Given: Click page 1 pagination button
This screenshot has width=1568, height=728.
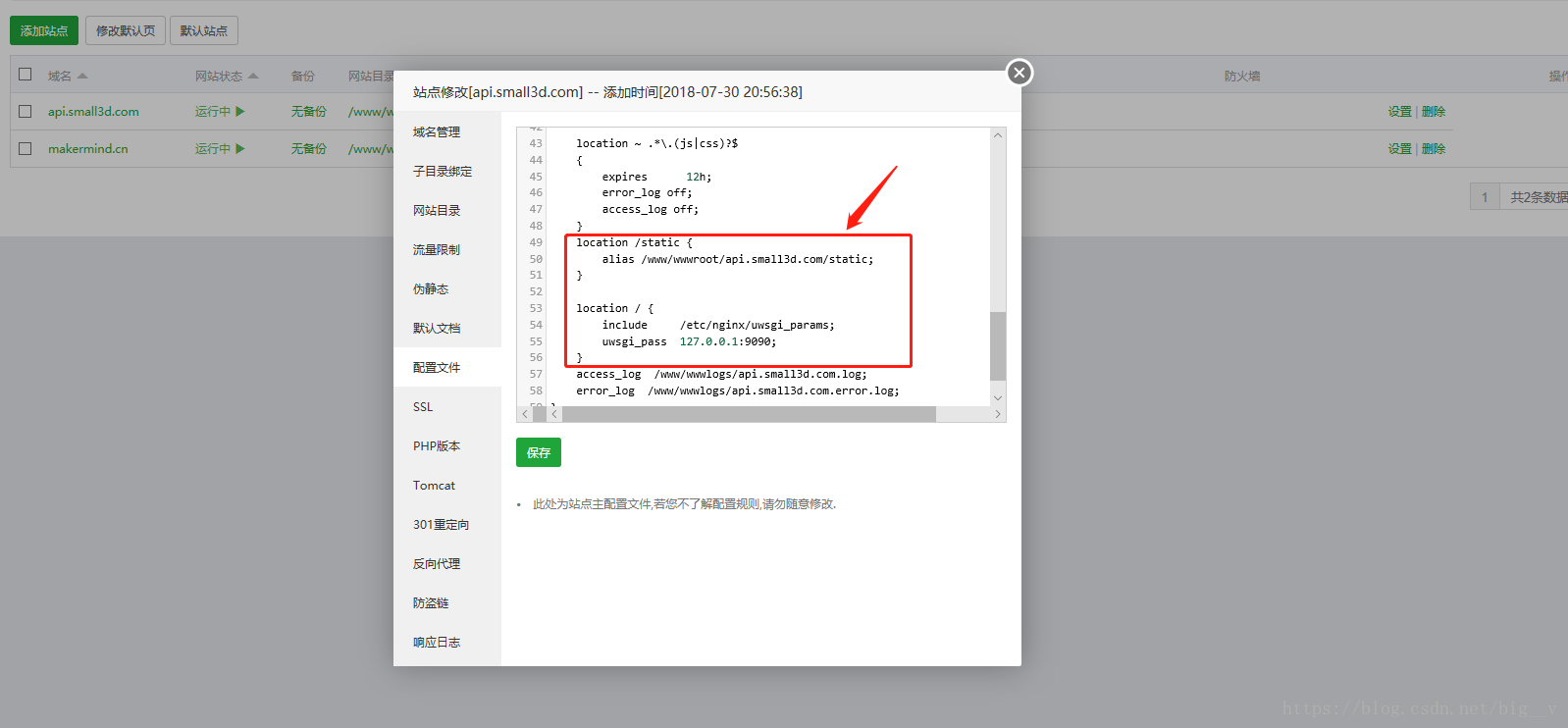Looking at the screenshot, I should pyautogui.click(x=1485, y=197).
